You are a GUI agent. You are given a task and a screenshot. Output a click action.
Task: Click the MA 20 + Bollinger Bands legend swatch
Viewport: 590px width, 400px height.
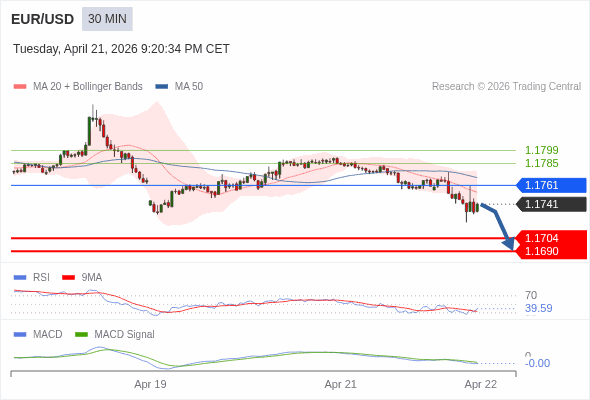(x=20, y=87)
